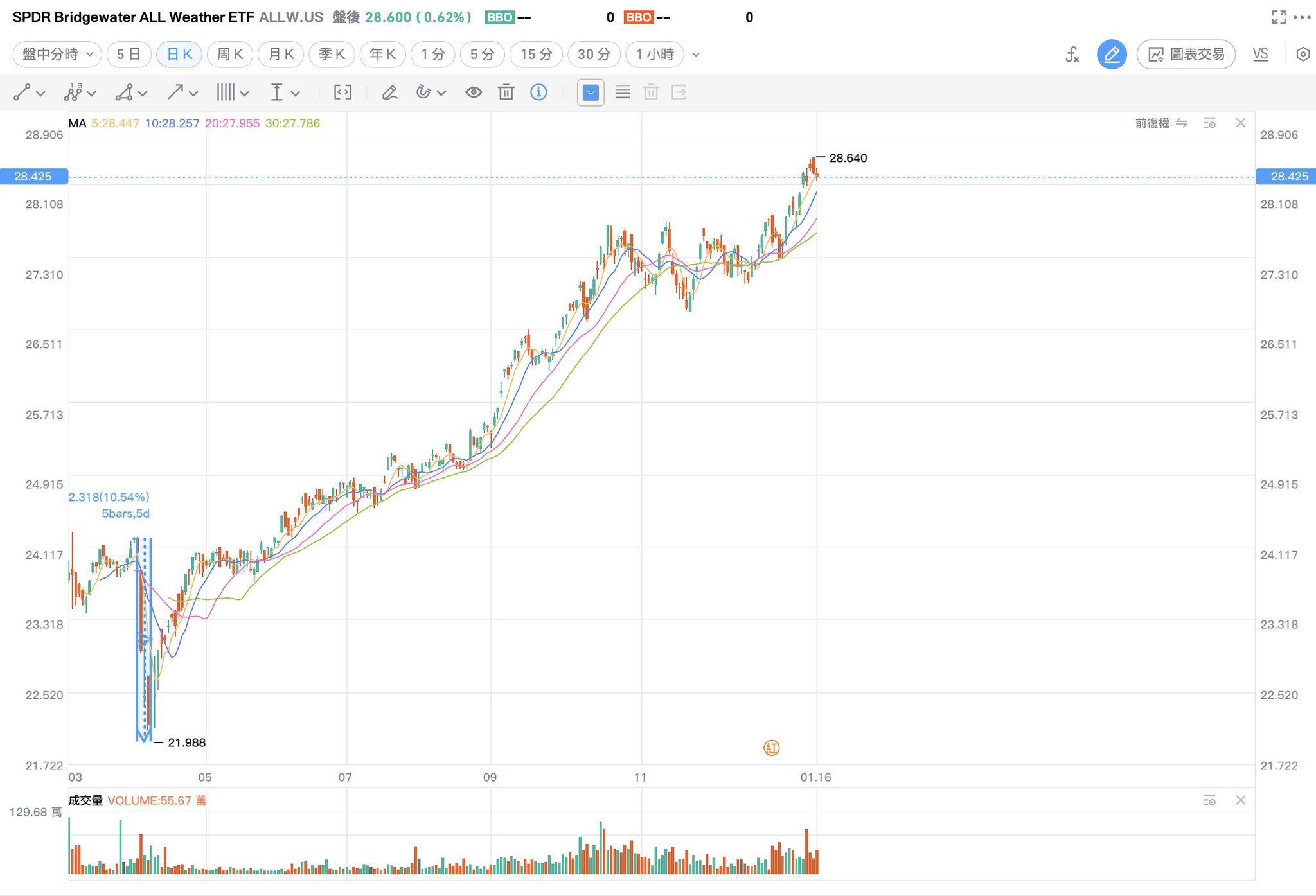Toggle the blue drawing pencil button
Screen dimensions: 1316x896
tap(1112, 55)
